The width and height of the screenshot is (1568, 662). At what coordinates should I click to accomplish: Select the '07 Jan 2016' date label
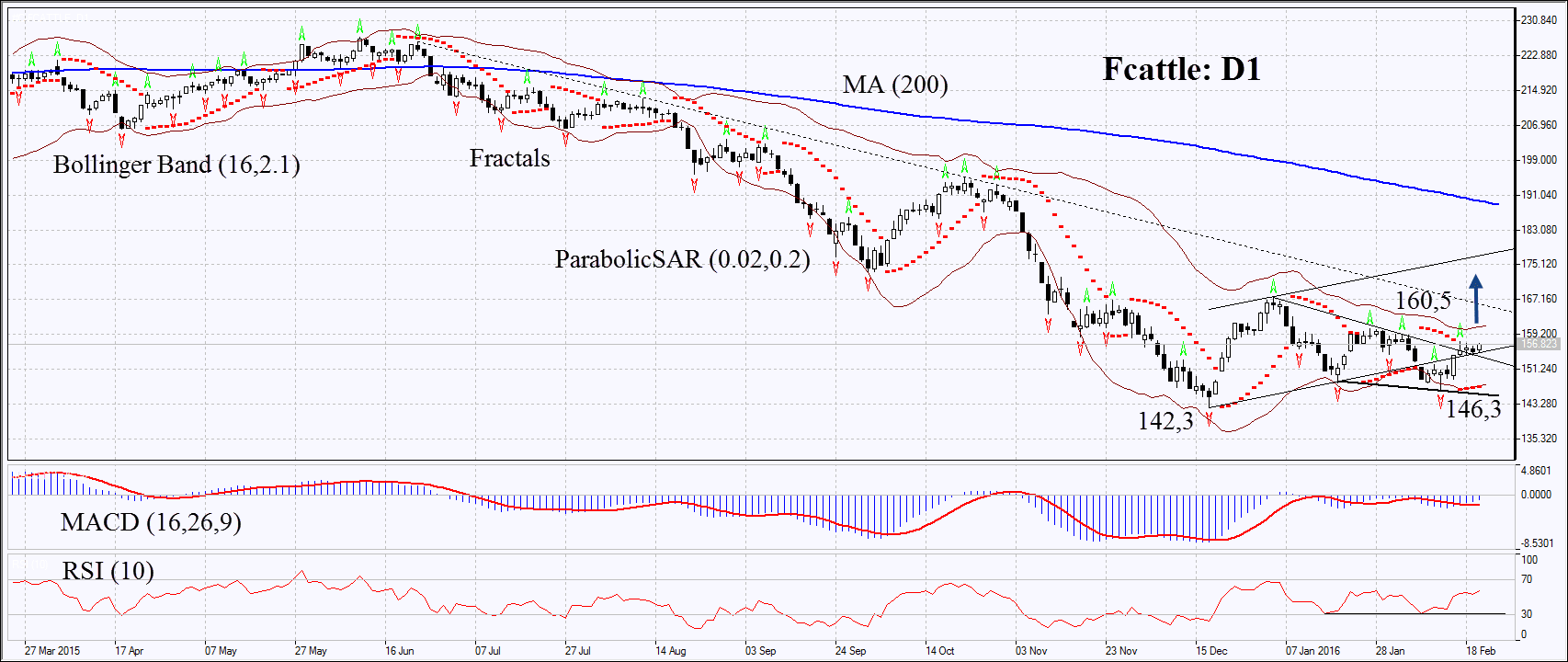[x=1312, y=651]
